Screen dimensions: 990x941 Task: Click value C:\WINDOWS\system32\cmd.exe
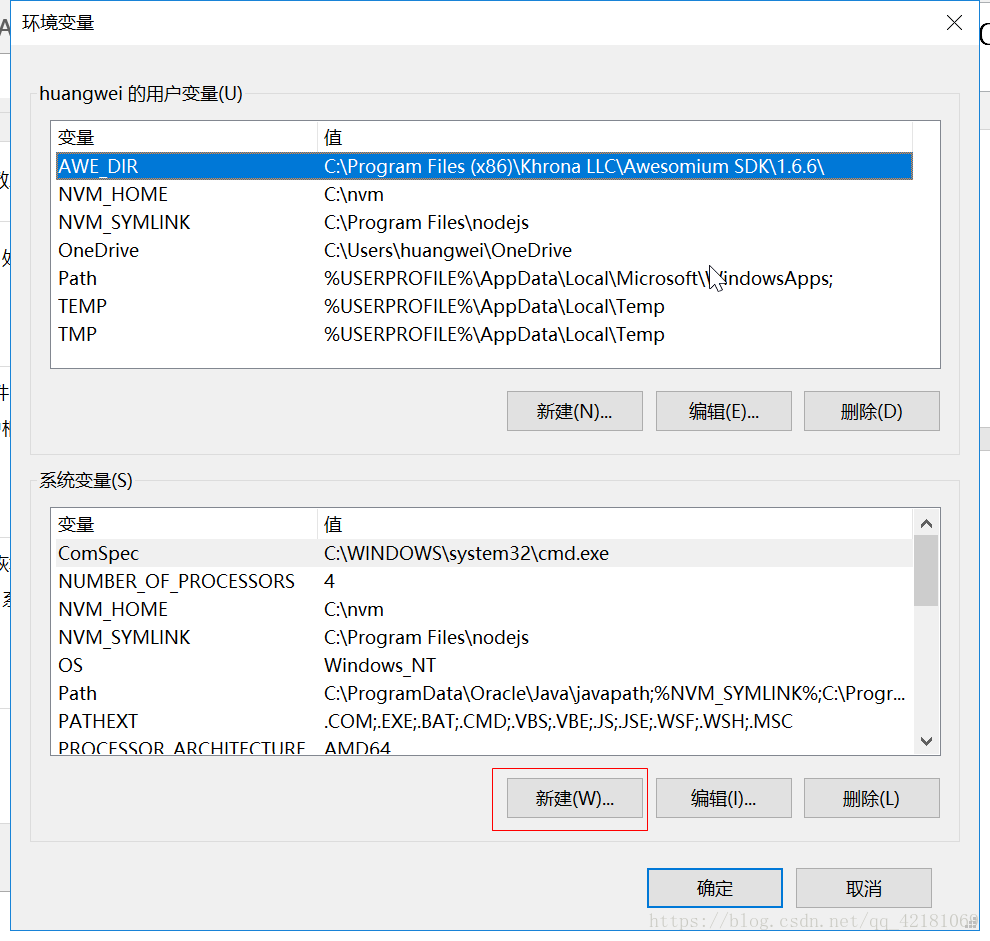pos(466,553)
